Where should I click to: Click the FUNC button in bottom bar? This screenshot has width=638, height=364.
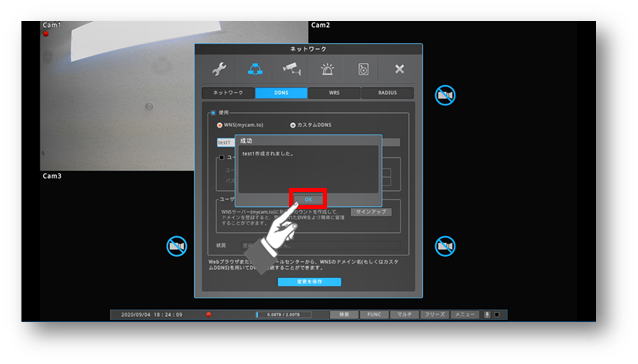click(x=374, y=315)
